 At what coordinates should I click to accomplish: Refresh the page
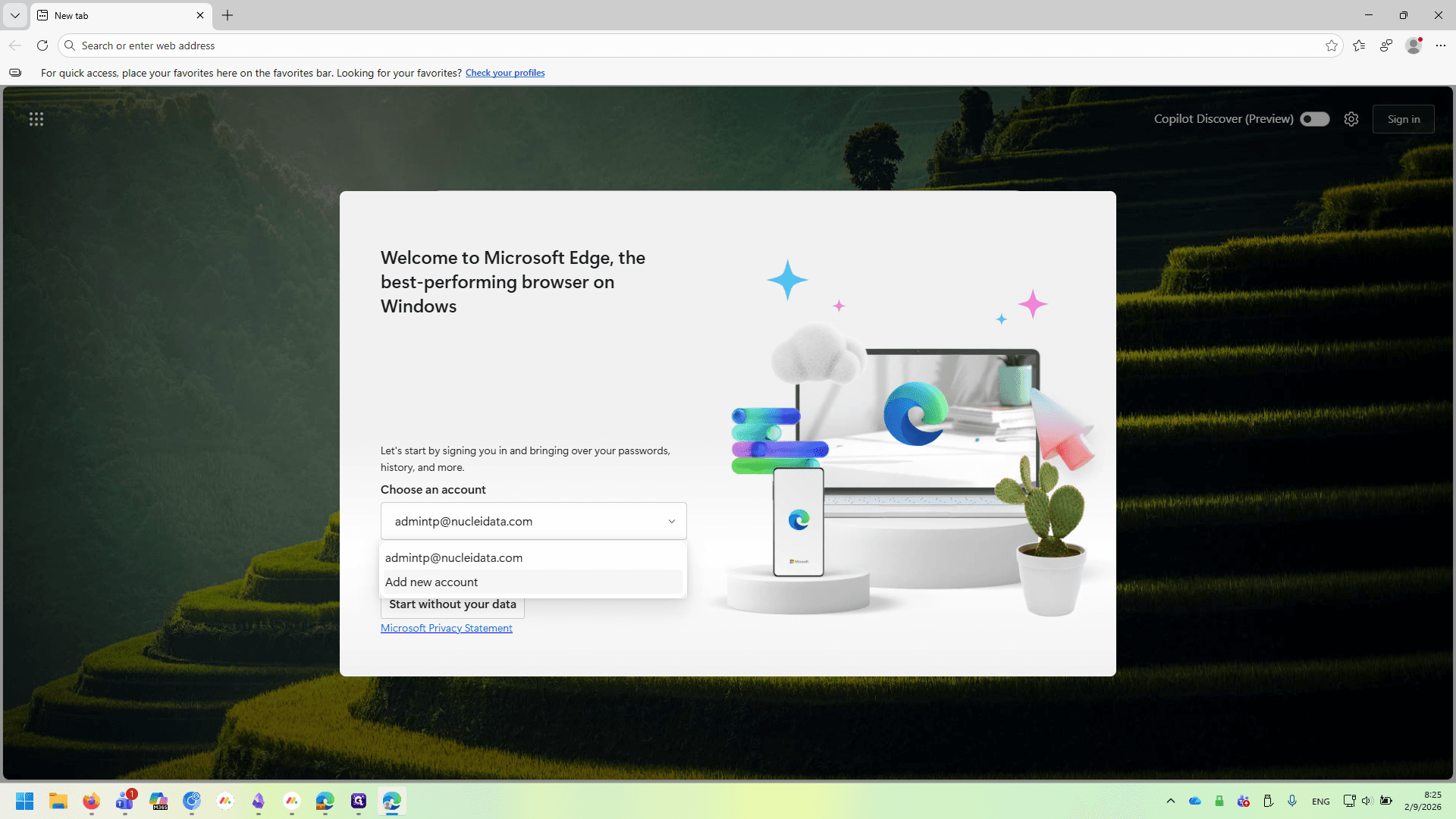click(x=42, y=45)
